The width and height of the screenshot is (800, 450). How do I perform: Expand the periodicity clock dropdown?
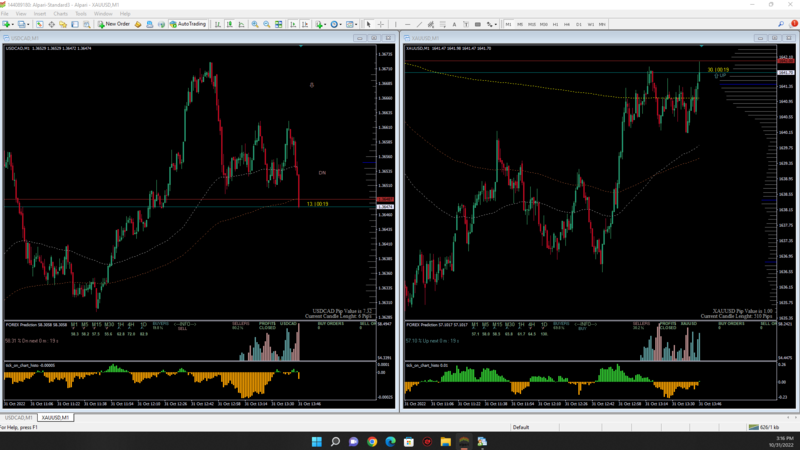[x=341, y=24]
